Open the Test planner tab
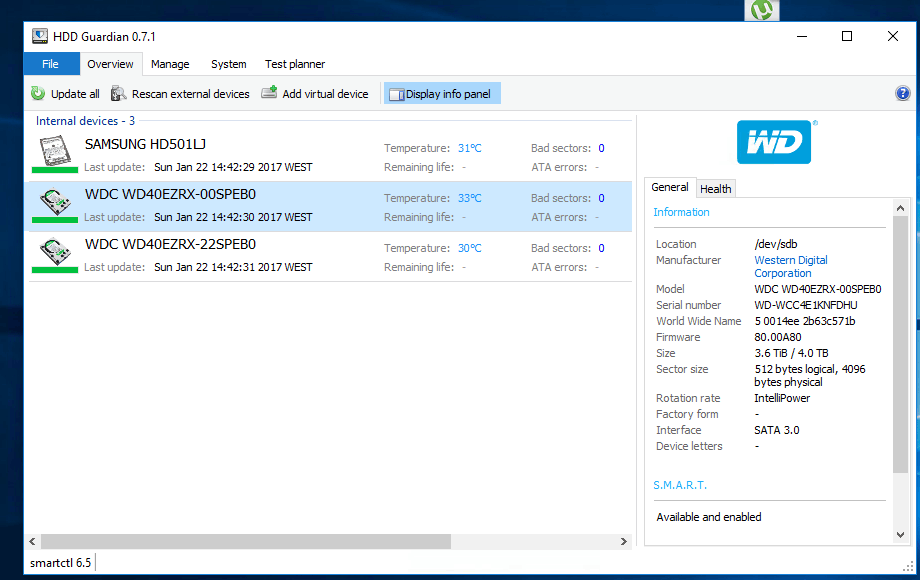 295,64
